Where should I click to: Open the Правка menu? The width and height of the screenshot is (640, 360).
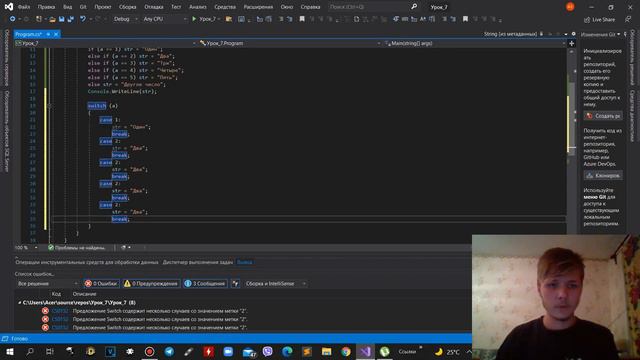[46, 7]
